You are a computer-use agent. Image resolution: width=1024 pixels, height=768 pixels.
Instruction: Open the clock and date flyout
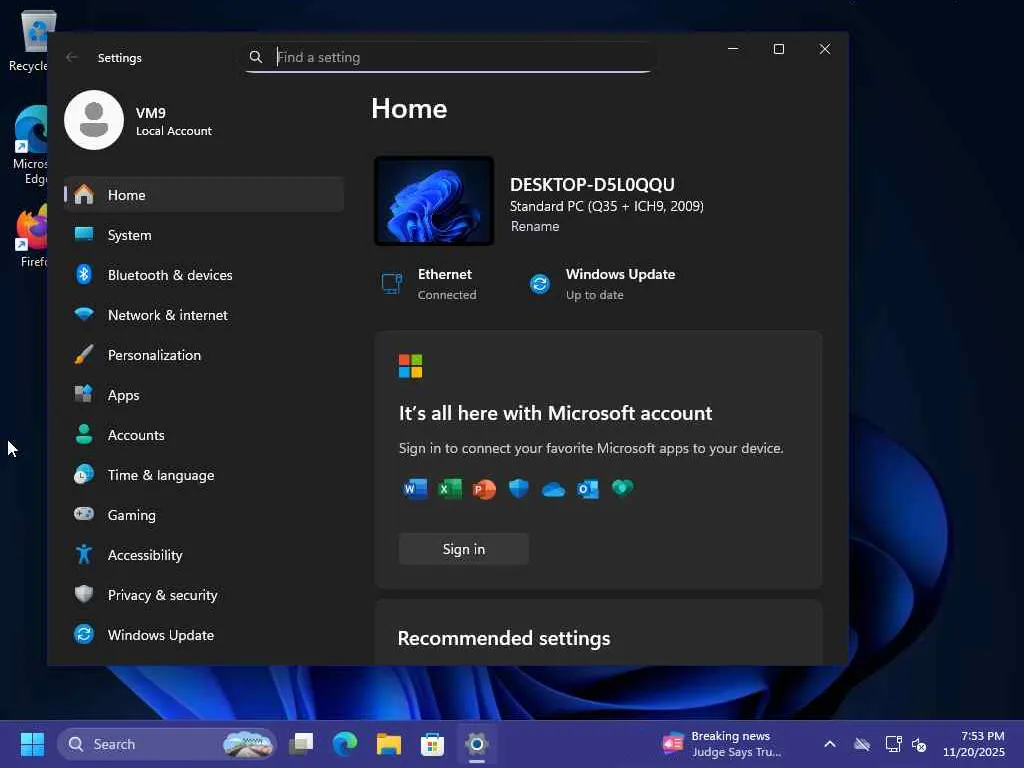click(974, 744)
